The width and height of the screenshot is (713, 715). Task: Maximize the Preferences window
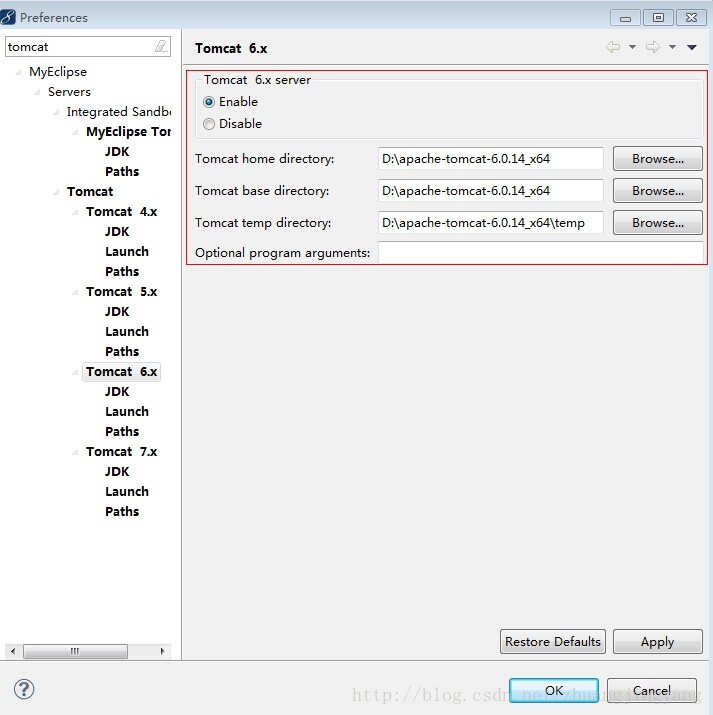658,18
